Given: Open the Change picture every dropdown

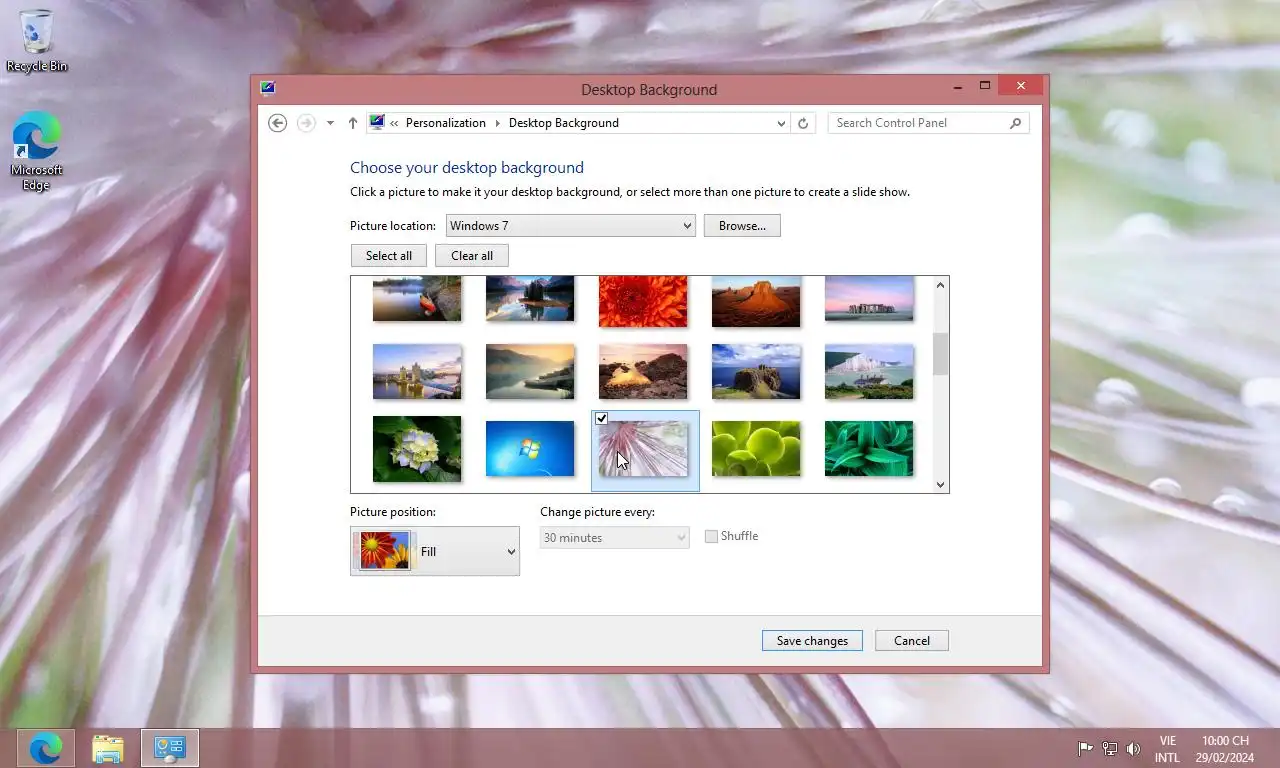Looking at the screenshot, I should click(x=614, y=538).
